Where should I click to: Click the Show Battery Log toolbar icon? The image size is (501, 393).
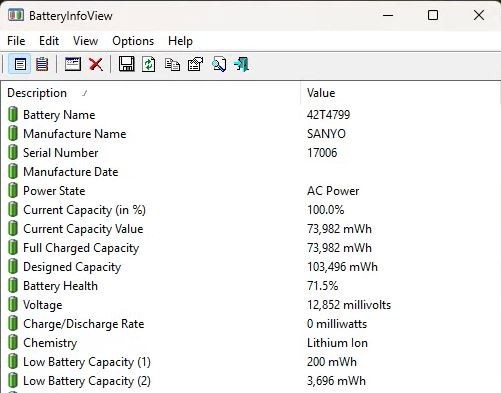coord(42,64)
